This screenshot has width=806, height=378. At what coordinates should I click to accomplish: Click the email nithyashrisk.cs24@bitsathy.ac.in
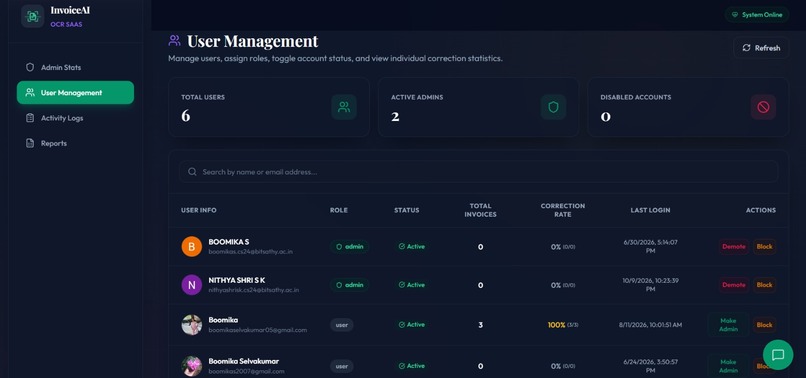(253, 290)
